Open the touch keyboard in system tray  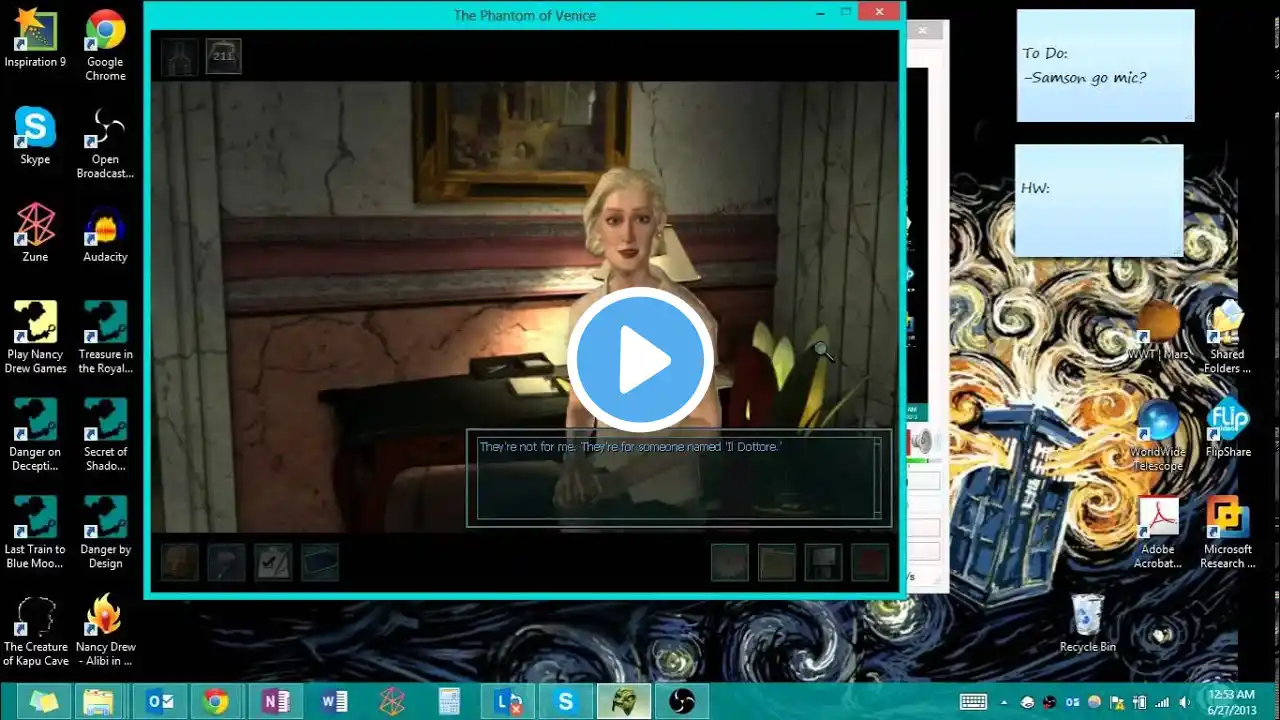pos(973,702)
